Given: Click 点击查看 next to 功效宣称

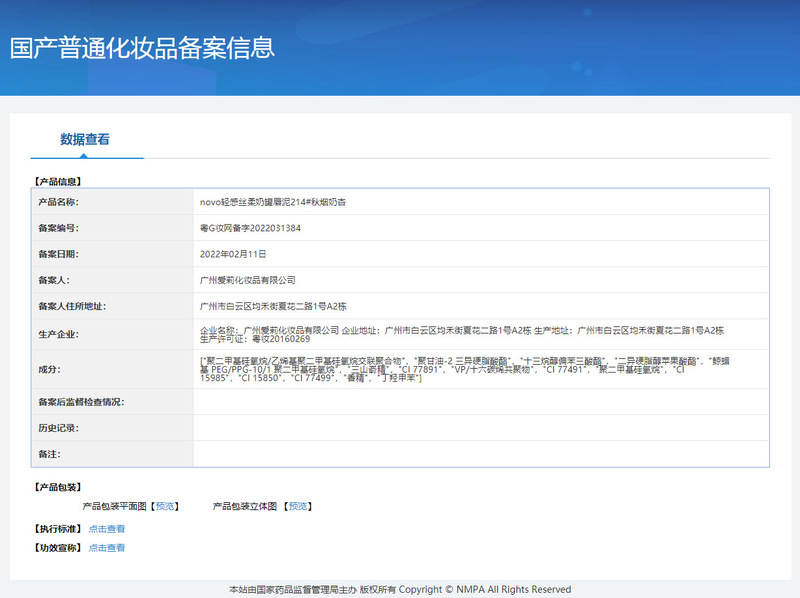Looking at the screenshot, I should 107,547.
